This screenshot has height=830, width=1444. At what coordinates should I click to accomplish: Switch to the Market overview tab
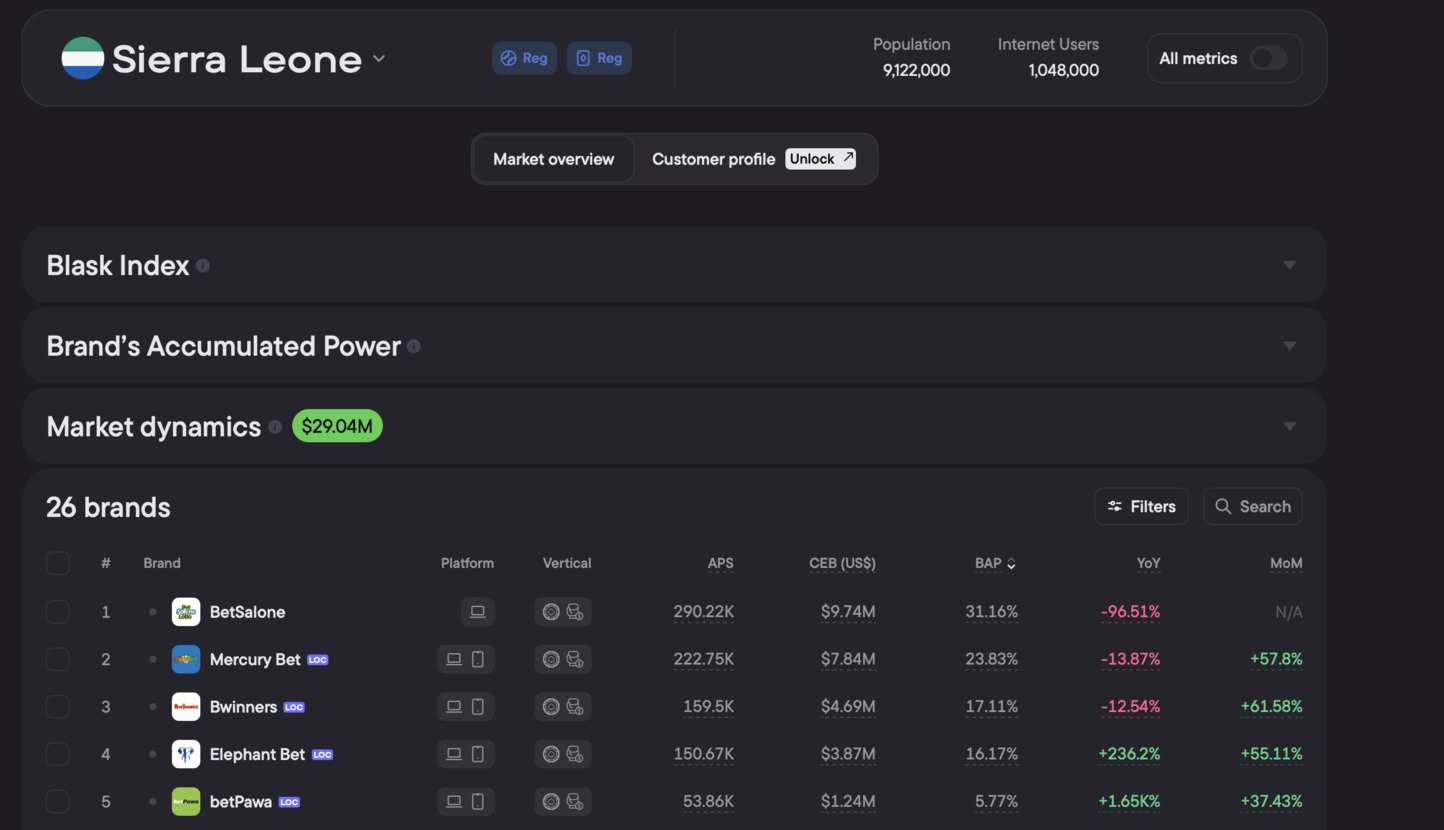[553, 159]
